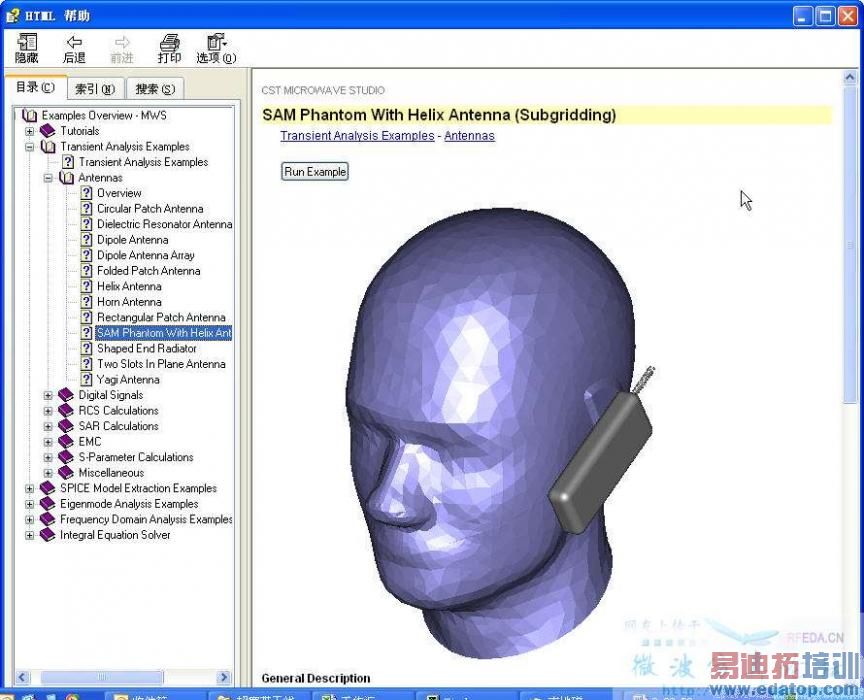This screenshot has width=864, height=700.
Task: Follow the Antennas breadcrumb link in the topic
Action: [469, 136]
